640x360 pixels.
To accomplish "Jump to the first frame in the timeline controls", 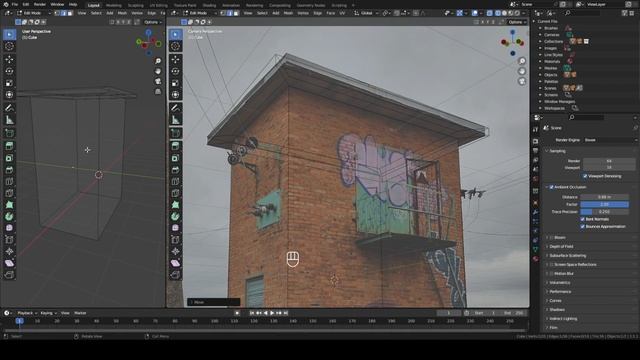I will (252, 313).
